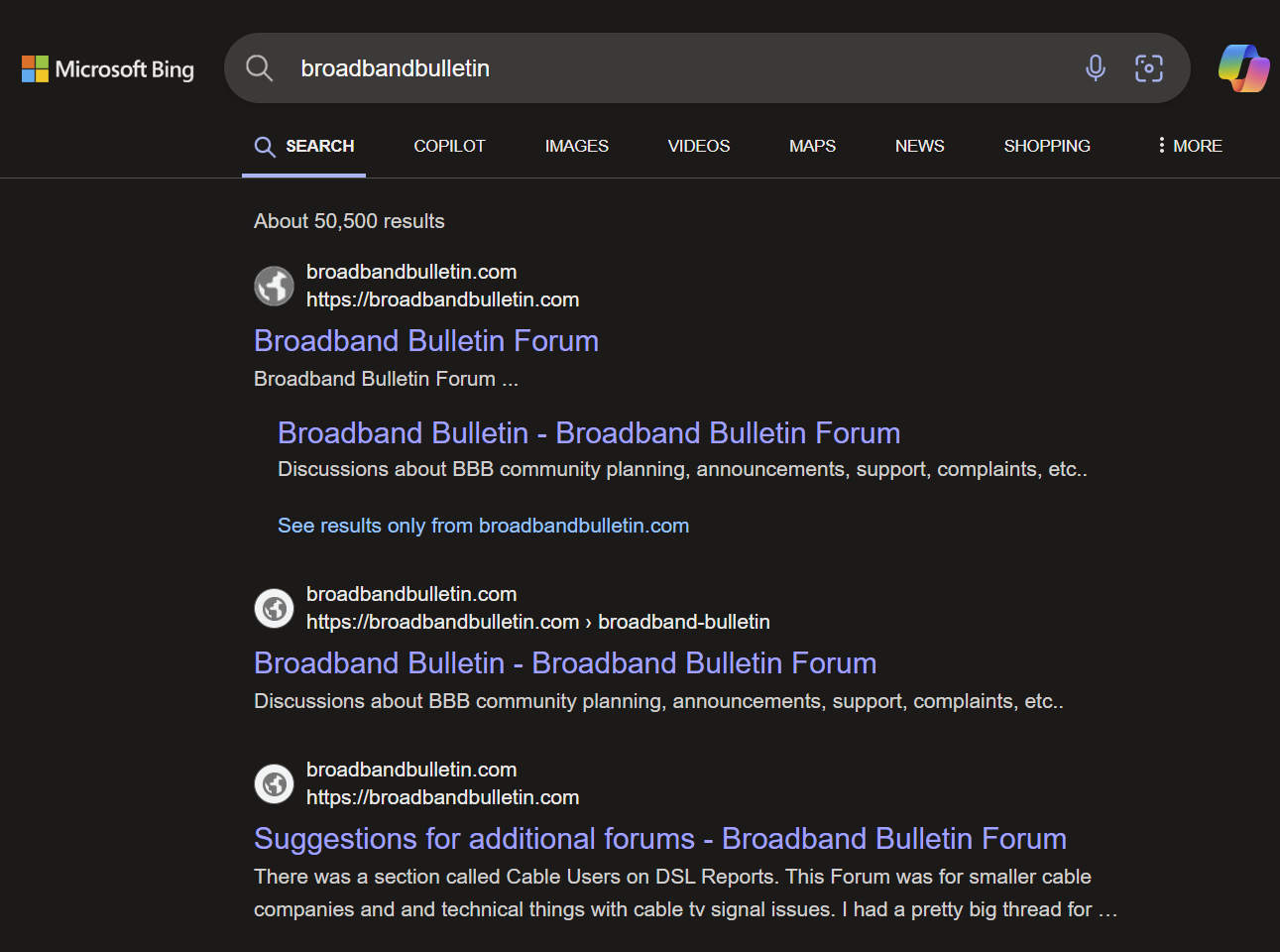Select the SEARCH tab
Screen dimensions: 1280x952
coord(304,146)
